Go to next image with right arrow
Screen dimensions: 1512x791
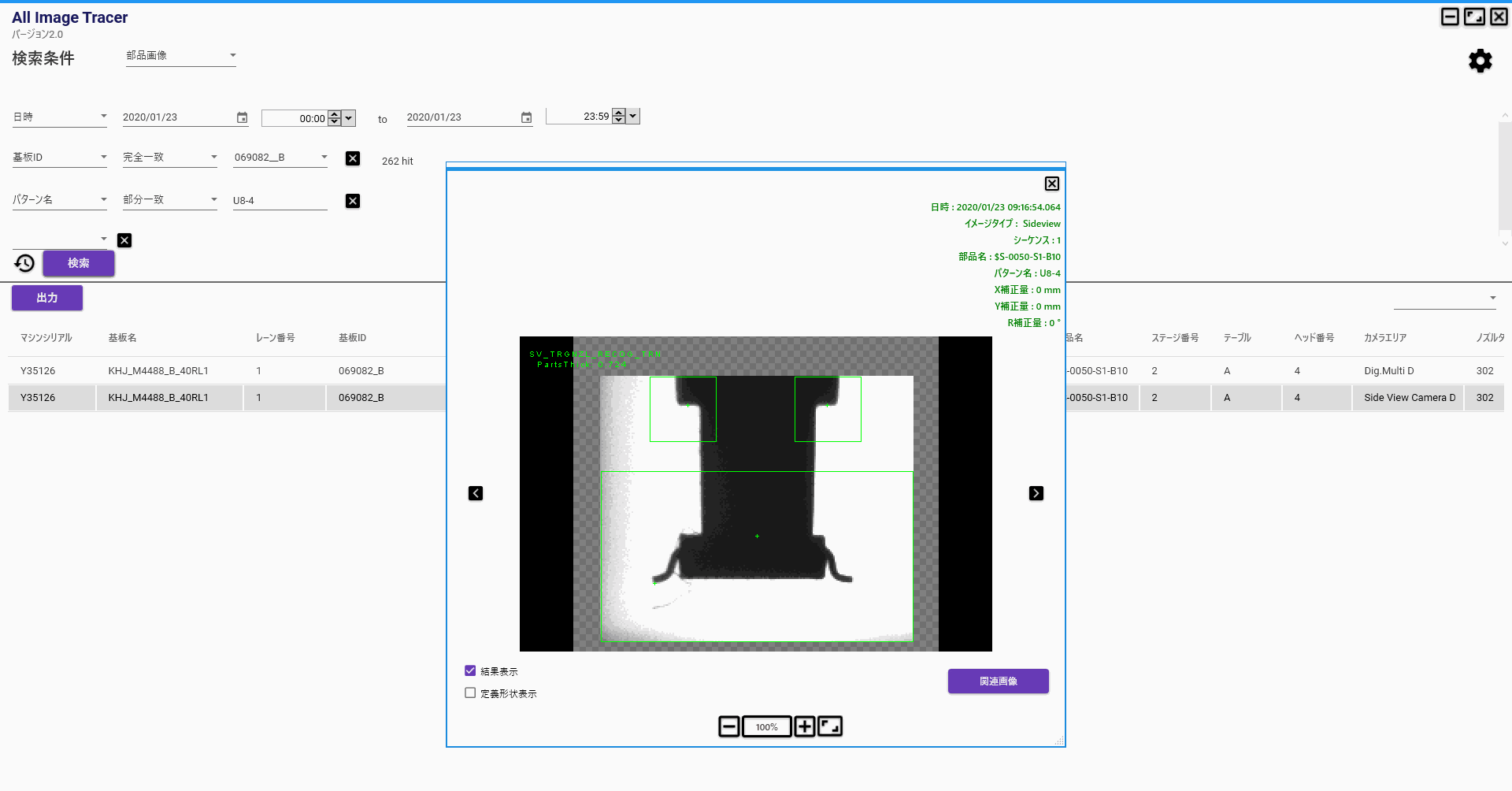point(1036,493)
